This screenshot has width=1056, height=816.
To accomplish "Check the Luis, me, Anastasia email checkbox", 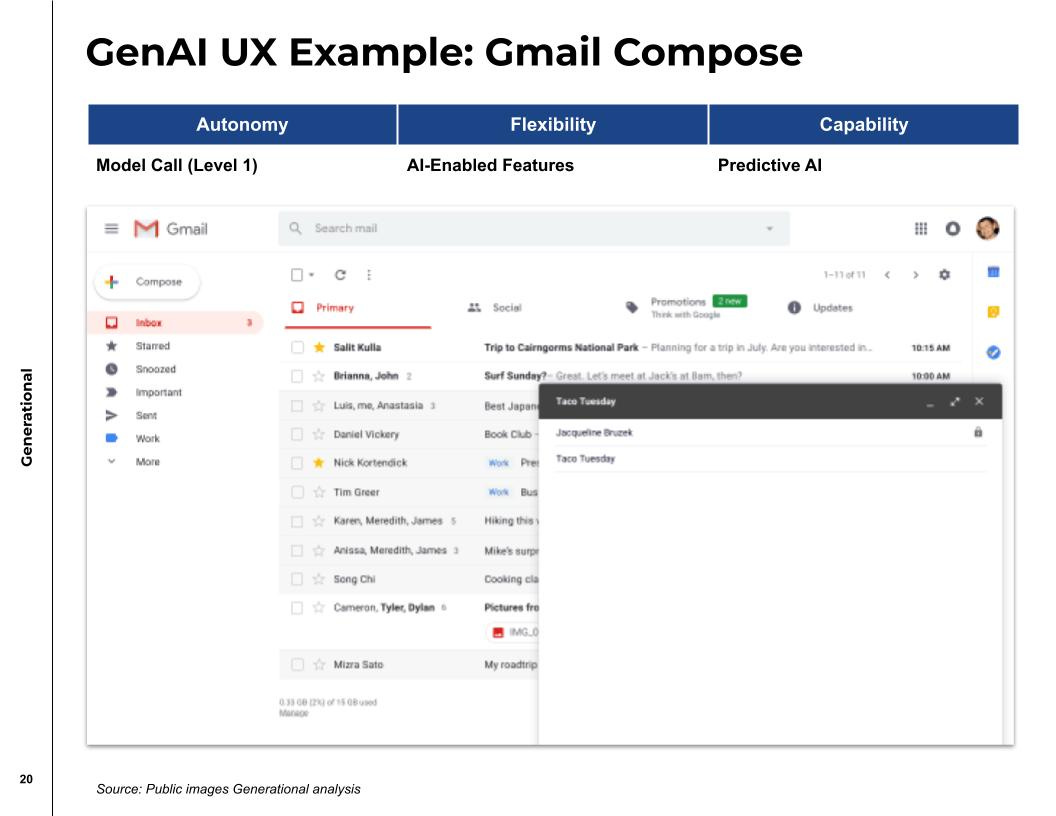I will pos(296,405).
